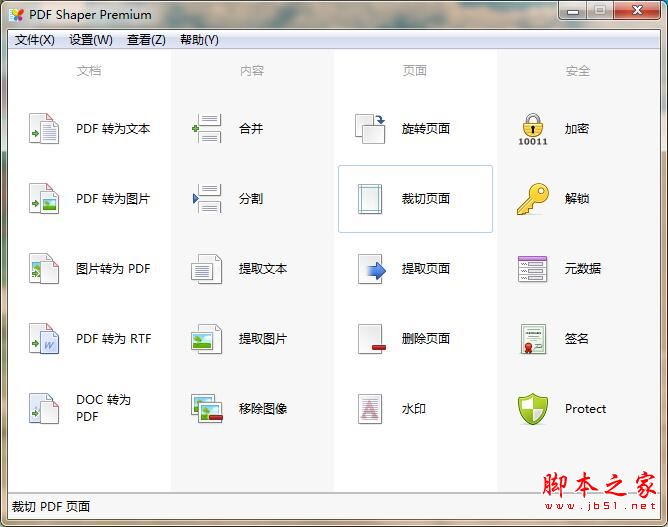The width and height of the screenshot is (668, 527).
Task: Select the PDF 转为图片 label
Action: (x=113, y=199)
